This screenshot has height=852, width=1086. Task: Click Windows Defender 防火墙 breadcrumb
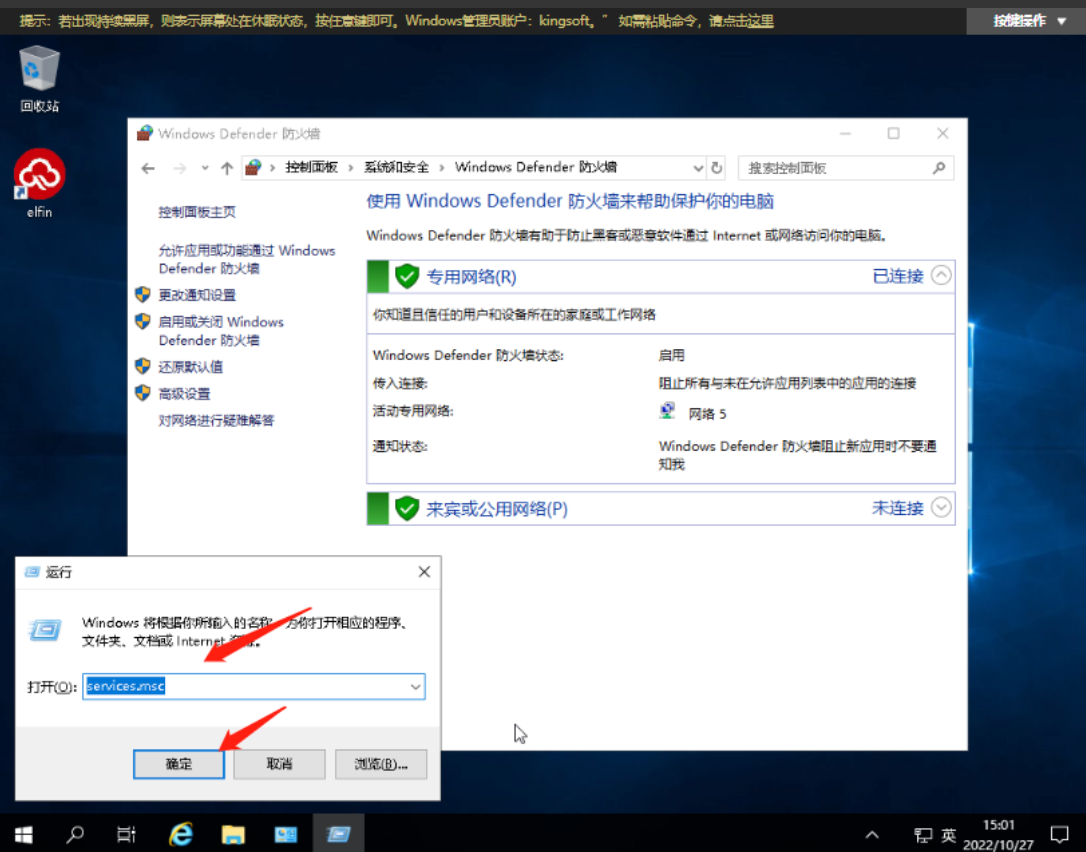pyautogui.click(x=535, y=168)
